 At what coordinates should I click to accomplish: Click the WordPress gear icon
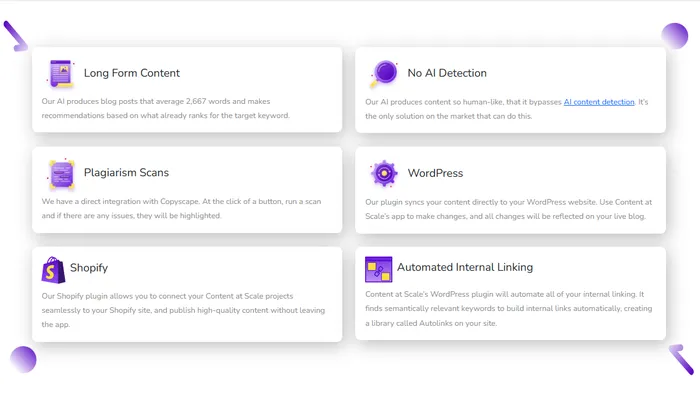(383, 173)
